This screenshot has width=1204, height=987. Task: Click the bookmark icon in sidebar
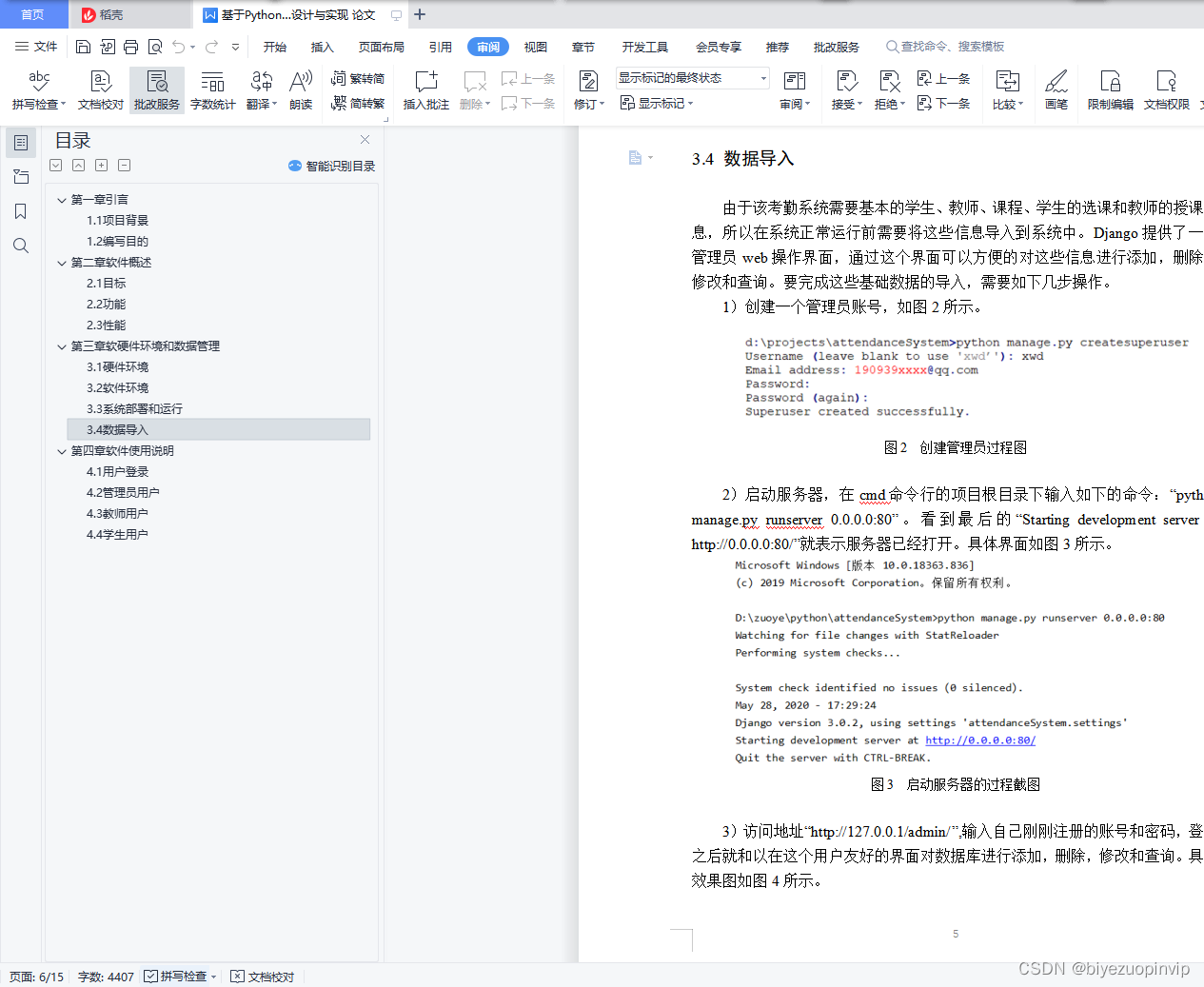click(21, 211)
